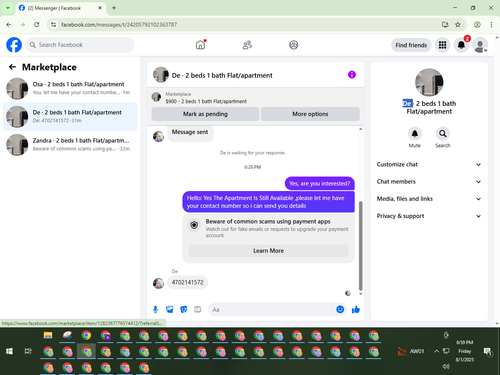The width and height of the screenshot is (500, 375).
Task: Click the More options button
Action: click(310, 114)
